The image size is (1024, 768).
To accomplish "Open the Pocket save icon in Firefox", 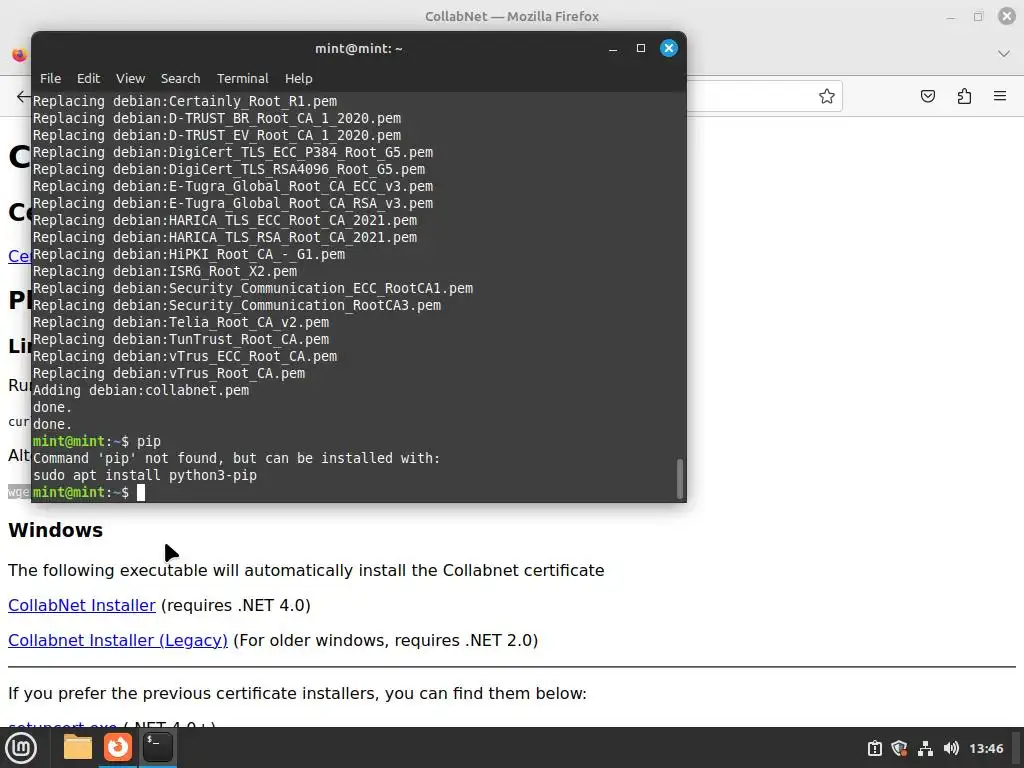I will (927, 96).
